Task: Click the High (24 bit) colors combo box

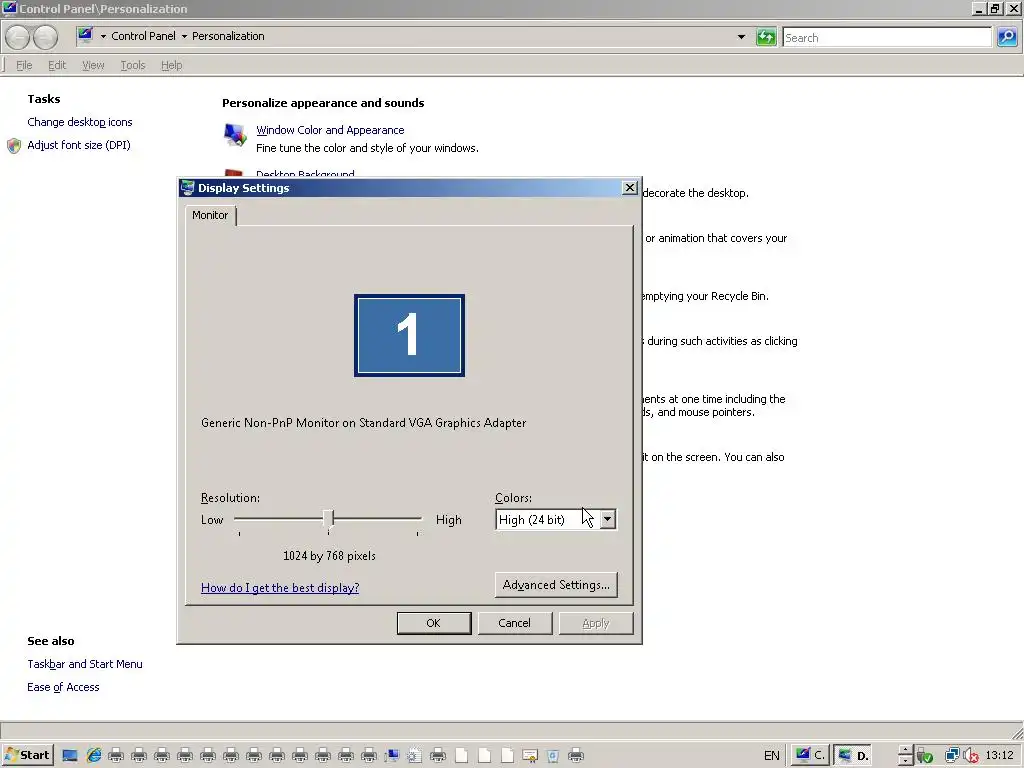Action: point(555,519)
